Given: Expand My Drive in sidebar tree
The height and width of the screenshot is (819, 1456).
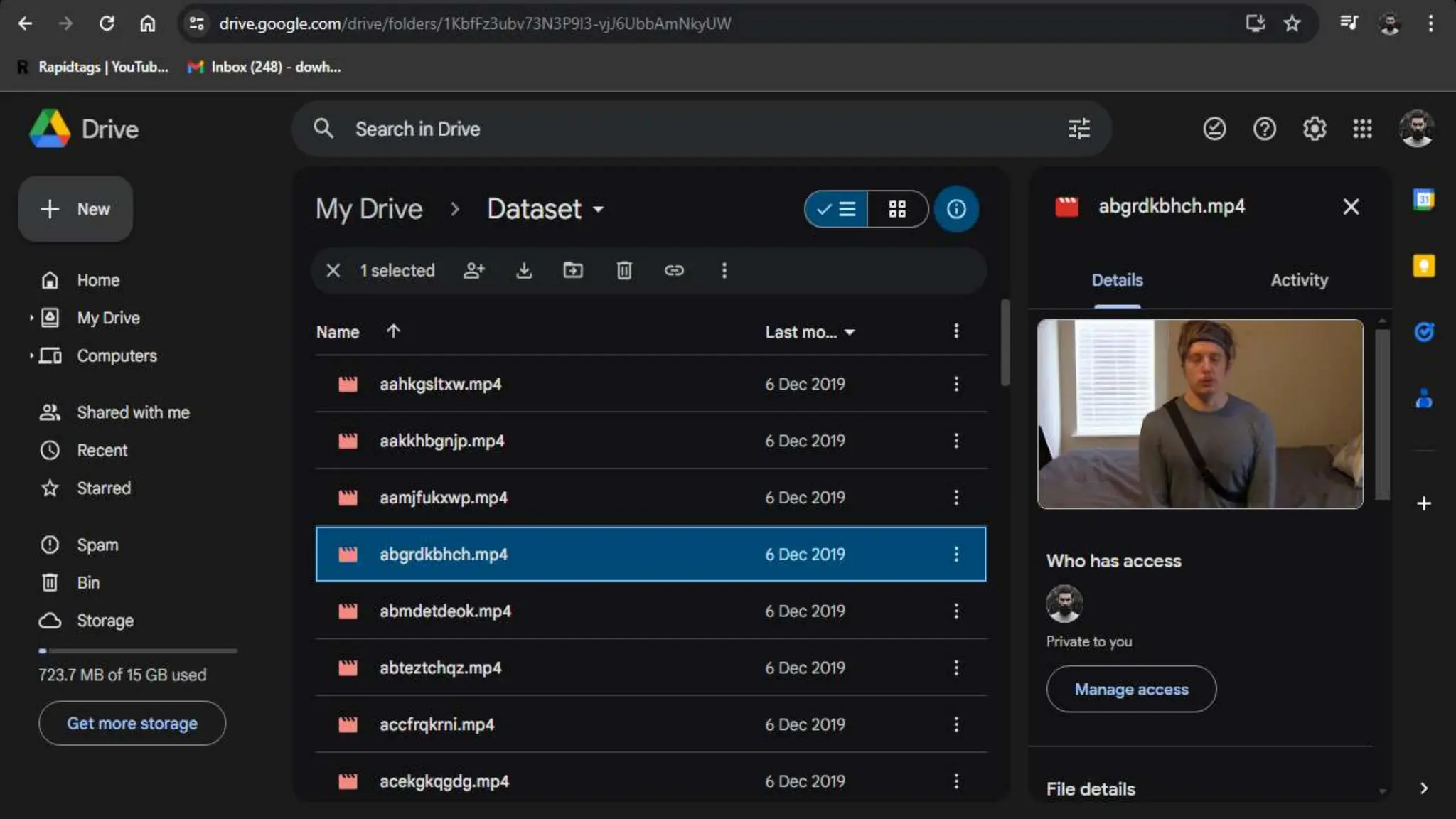Looking at the screenshot, I should [31, 318].
